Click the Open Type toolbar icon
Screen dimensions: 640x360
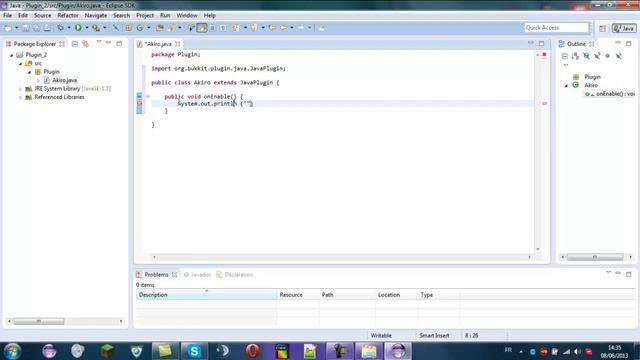coord(160,28)
